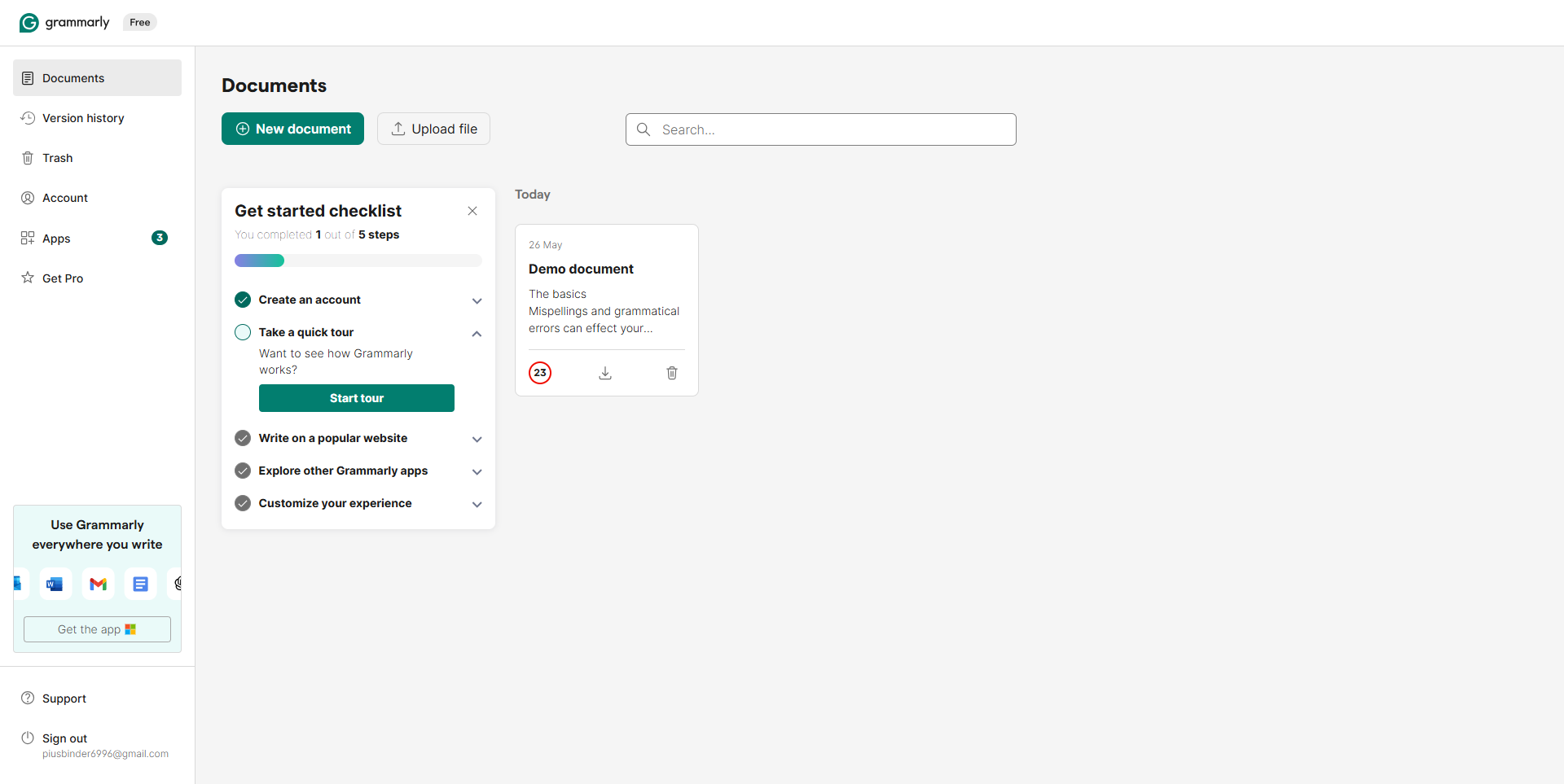The width and height of the screenshot is (1564, 784).
Task: Click the Get the app button
Action: [97, 629]
